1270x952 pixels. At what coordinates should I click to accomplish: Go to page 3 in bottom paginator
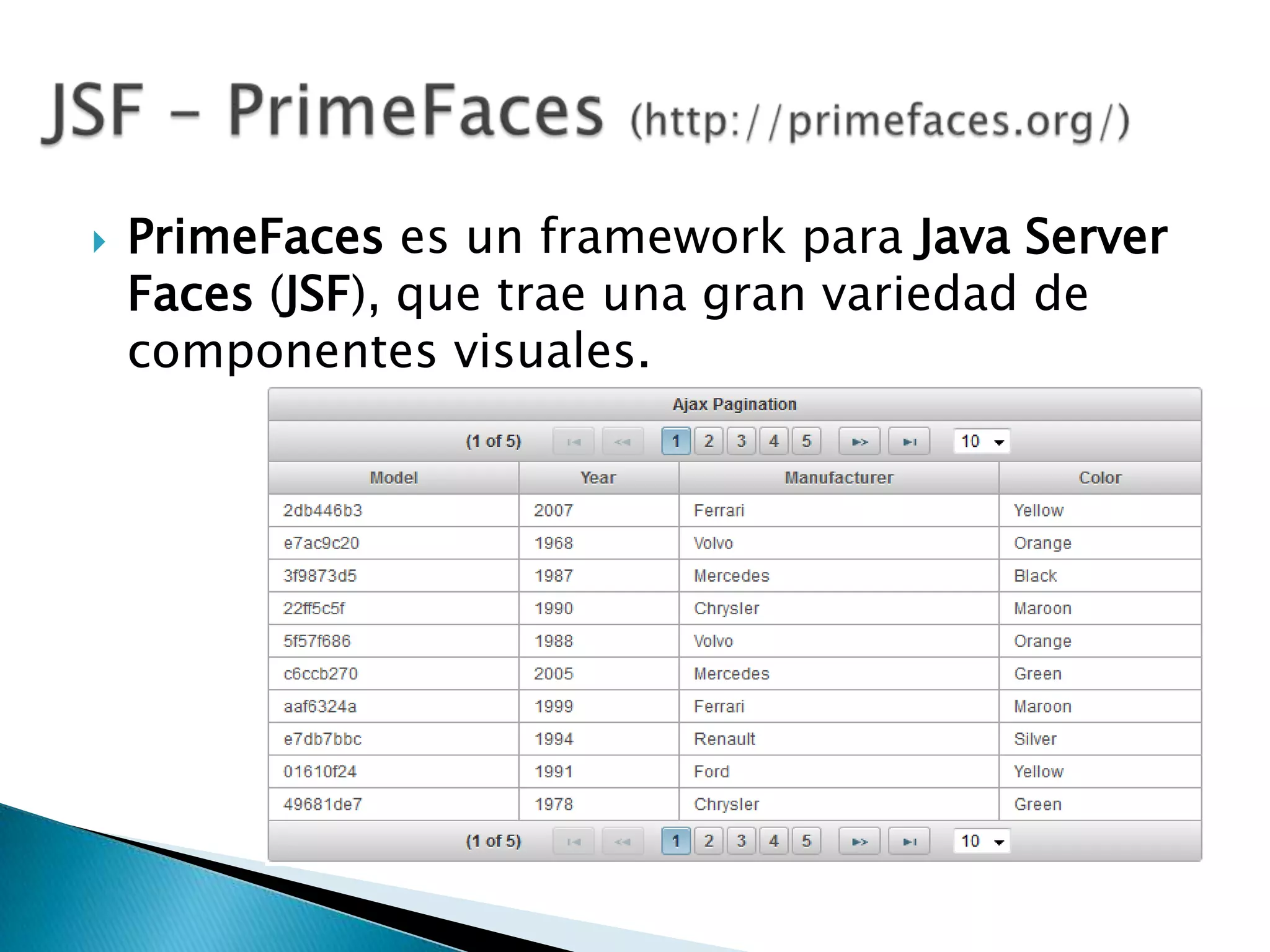[741, 841]
